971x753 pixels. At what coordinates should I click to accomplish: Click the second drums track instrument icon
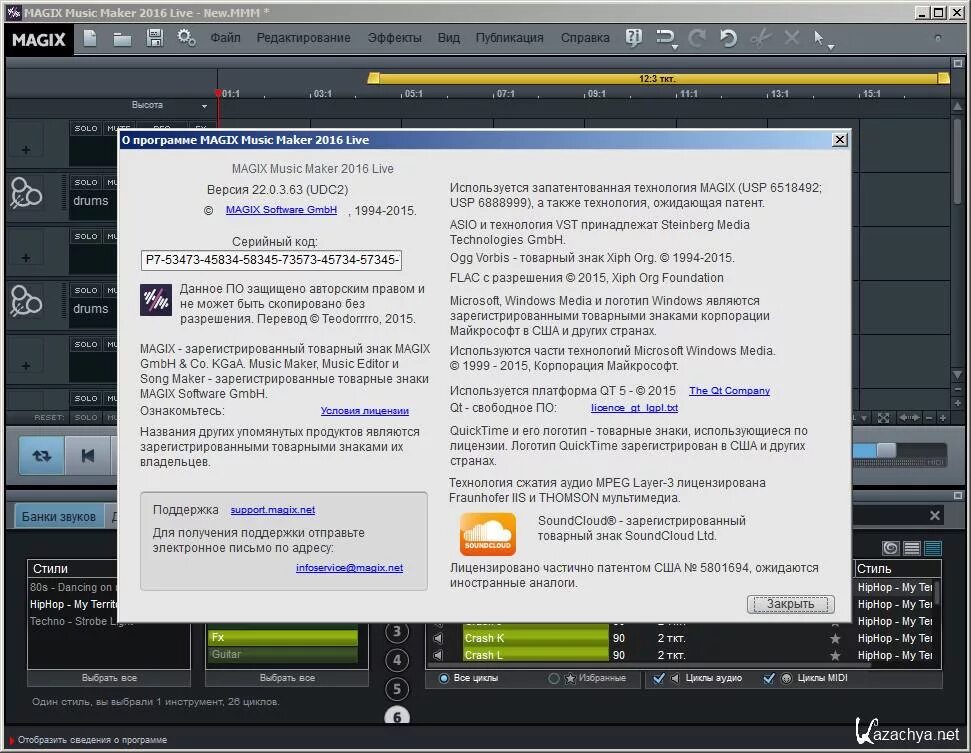(26, 300)
